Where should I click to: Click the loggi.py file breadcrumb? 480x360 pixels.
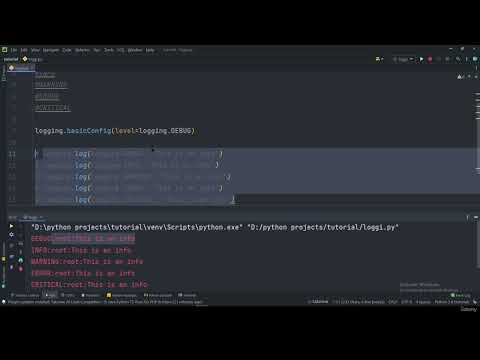point(33,59)
